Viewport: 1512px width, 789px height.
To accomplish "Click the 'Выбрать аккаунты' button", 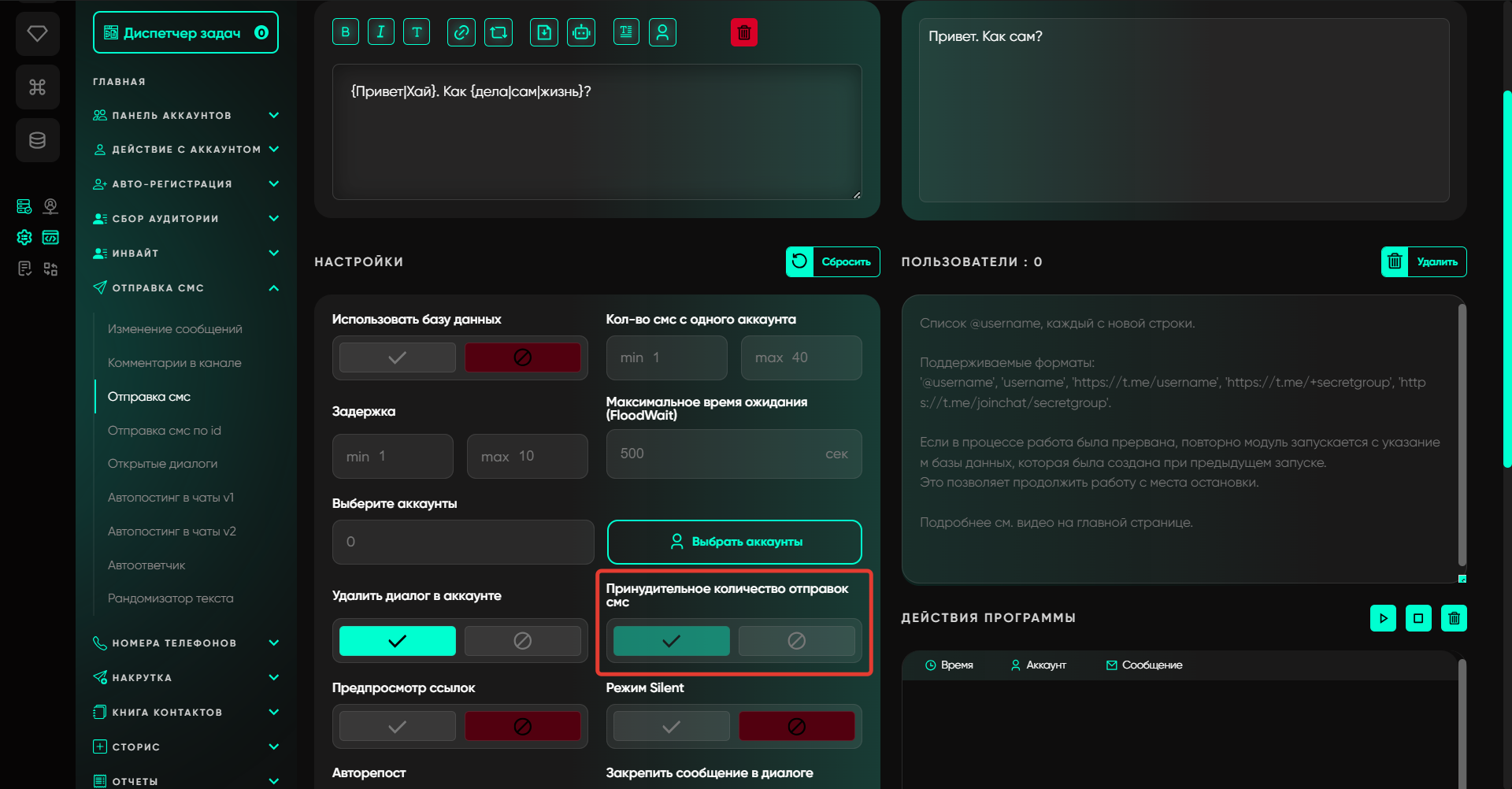I will (x=734, y=542).
